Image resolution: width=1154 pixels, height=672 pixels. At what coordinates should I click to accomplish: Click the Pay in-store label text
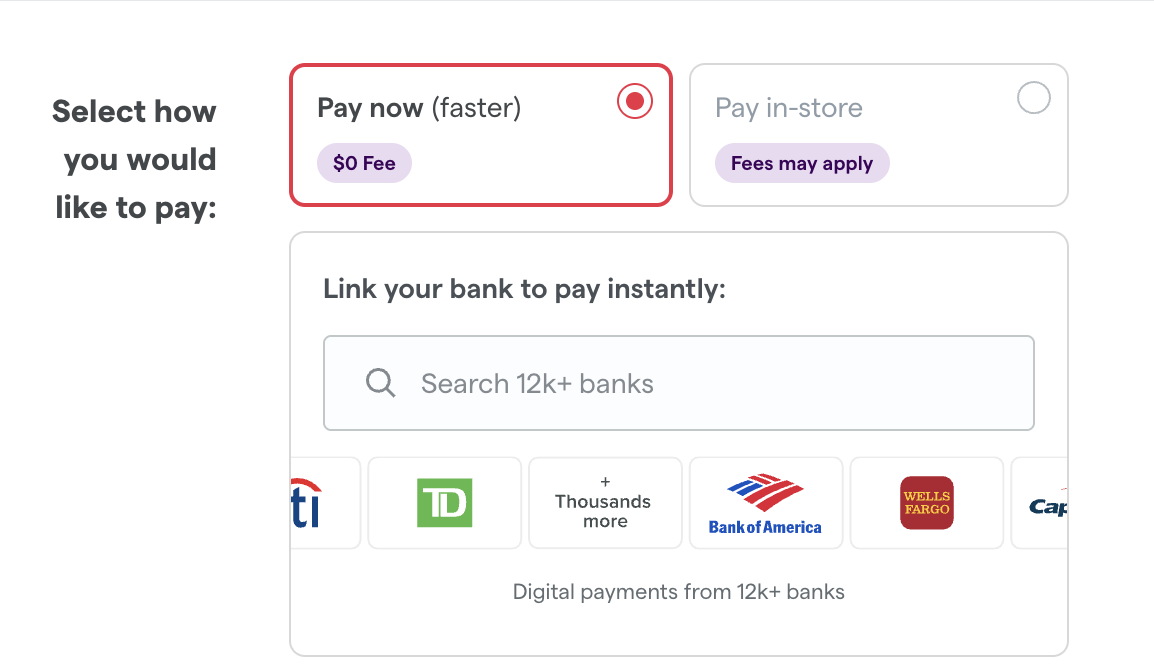click(789, 108)
